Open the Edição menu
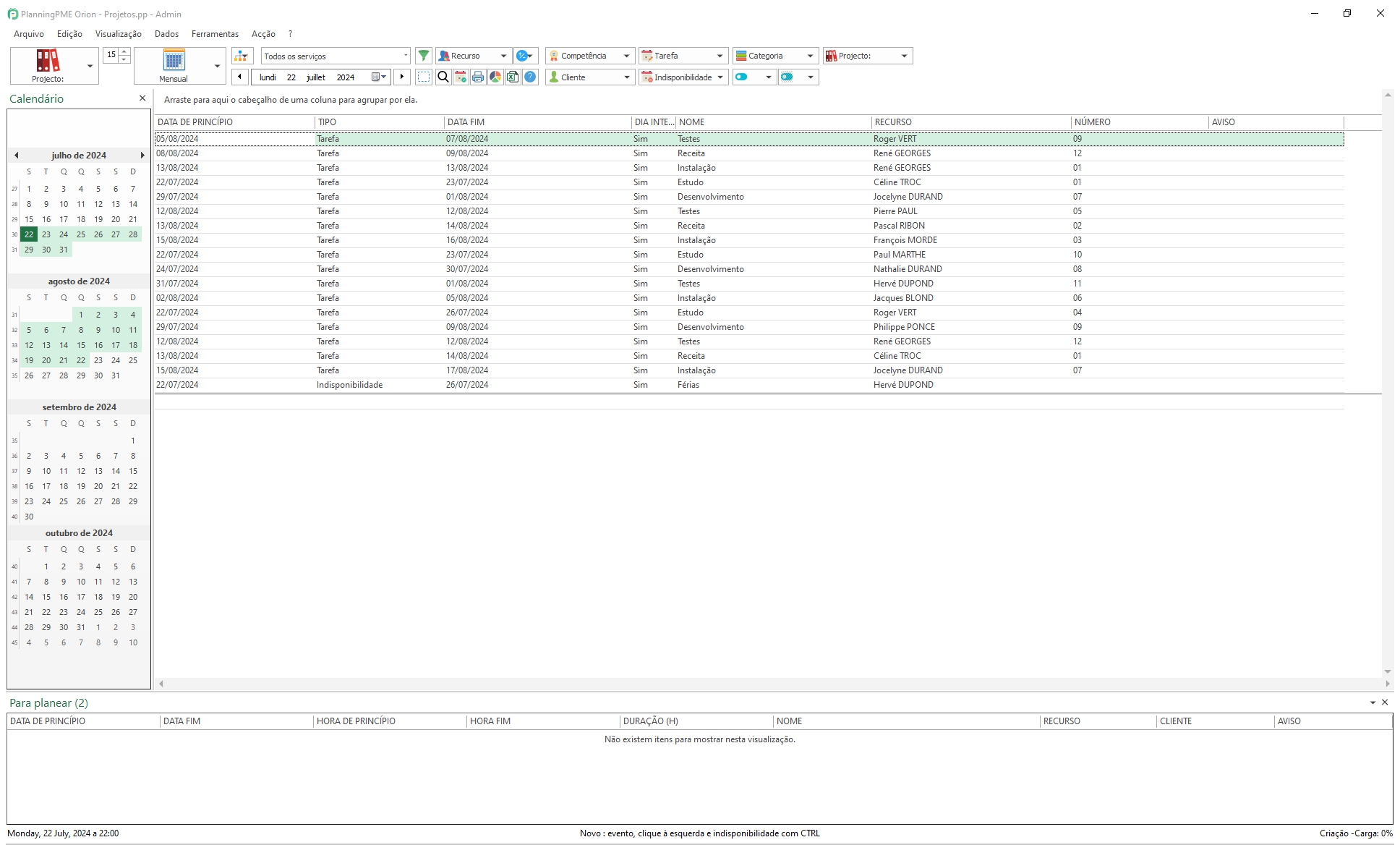This screenshot has width=1400, height=845. tap(69, 34)
